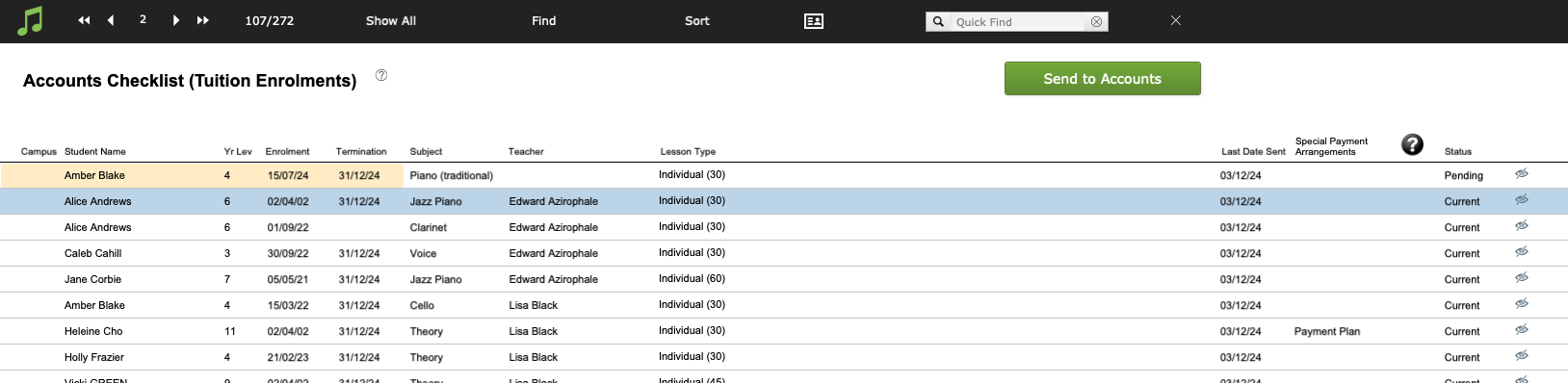
Task: Toggle hide icon on Amber Blake Piano row
Action: coord(1522,174)
